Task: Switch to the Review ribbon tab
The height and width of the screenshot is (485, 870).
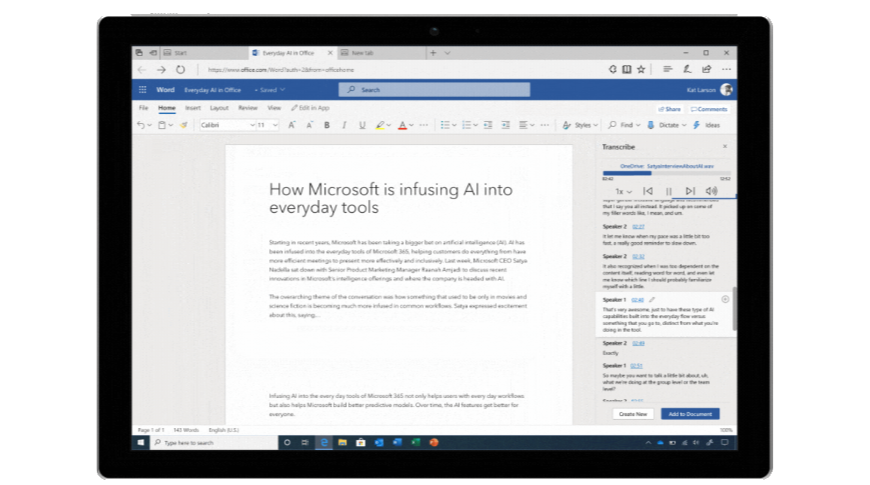Action: click(247, 108)
